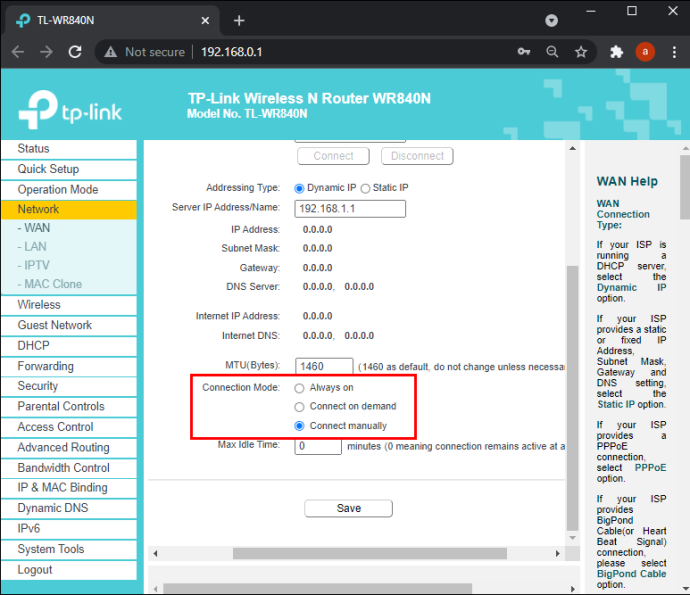Reload the router page

point(75,52)
